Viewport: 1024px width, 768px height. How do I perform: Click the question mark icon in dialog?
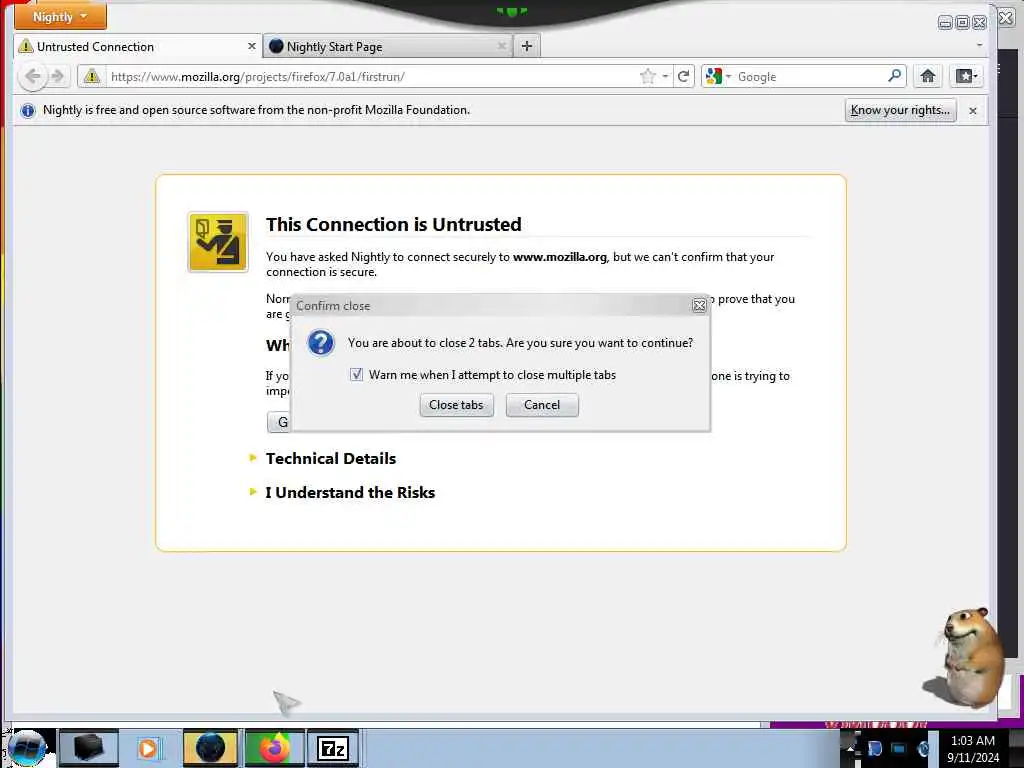(321, 343)
